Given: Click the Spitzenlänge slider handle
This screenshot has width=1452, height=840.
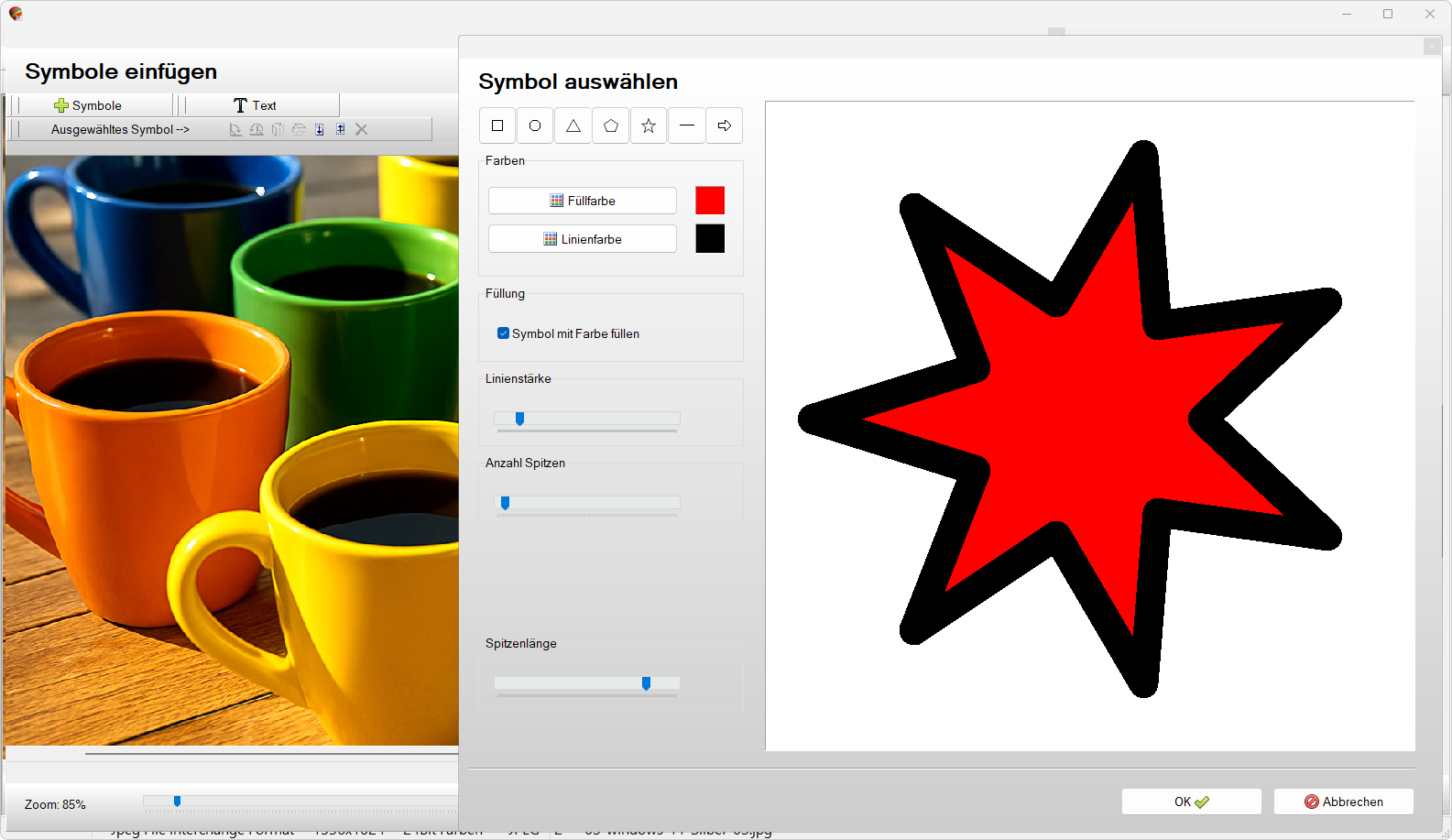Looking at the screenshot, I should click(x=647, y=683).
